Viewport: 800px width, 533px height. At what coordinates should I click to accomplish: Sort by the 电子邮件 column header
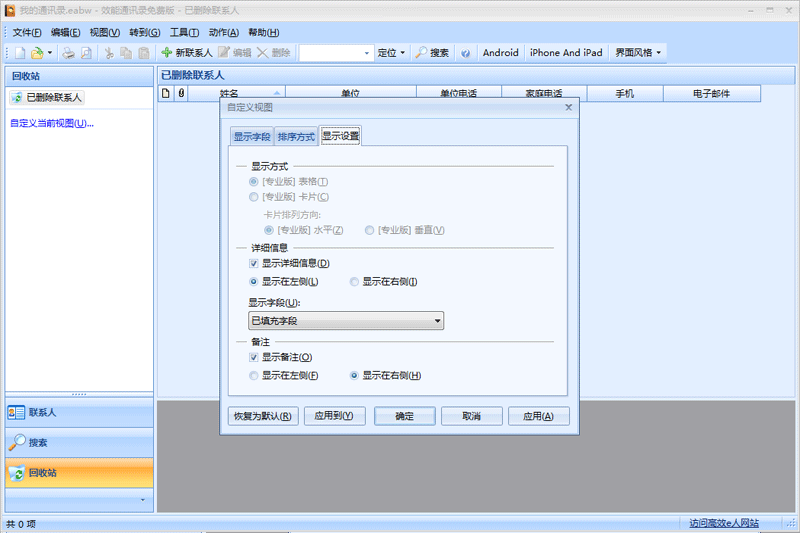712,93
